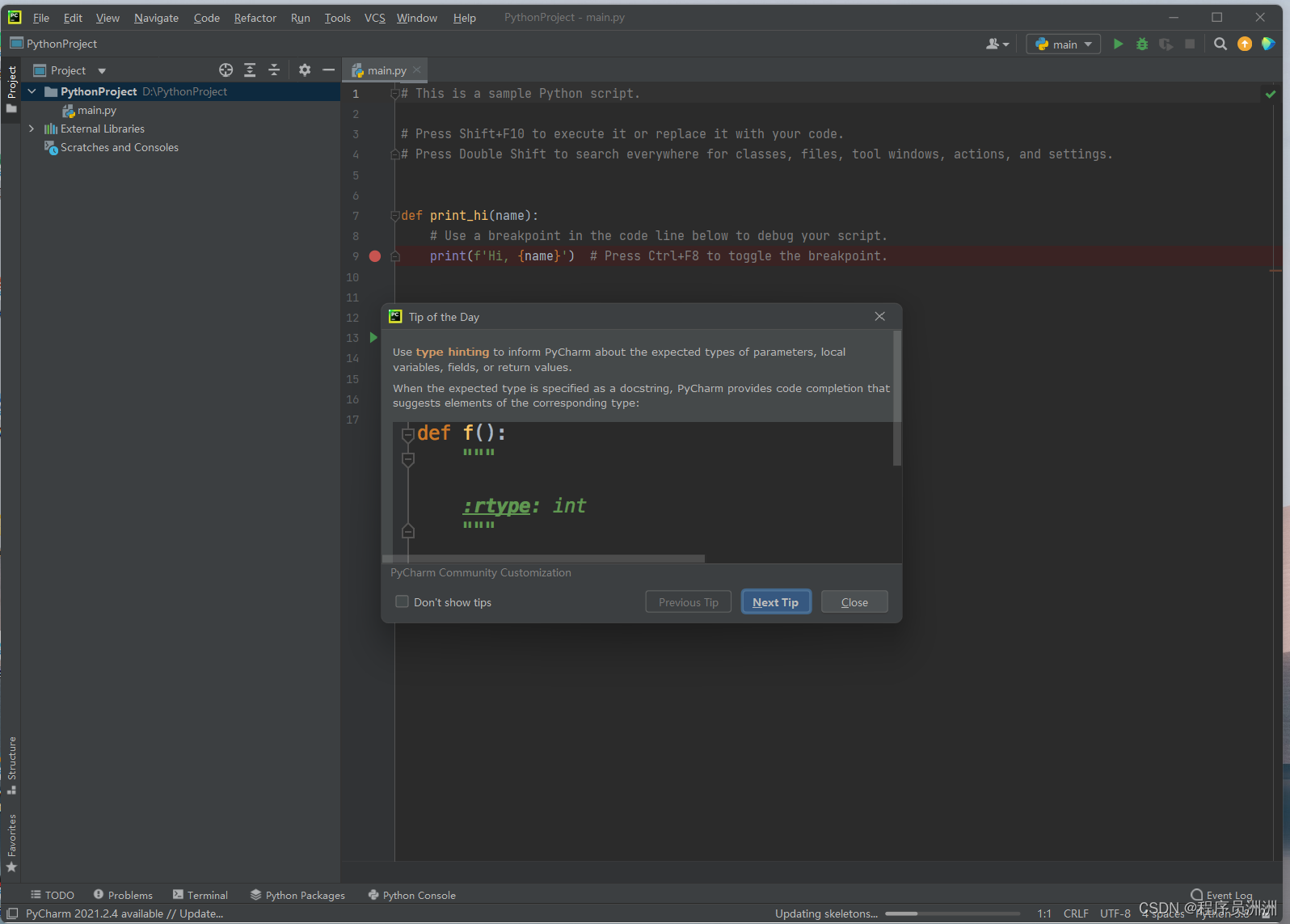Go to line via 1:1 cursor position
The image size is (1290, 924).
[x=1044, y=913]
